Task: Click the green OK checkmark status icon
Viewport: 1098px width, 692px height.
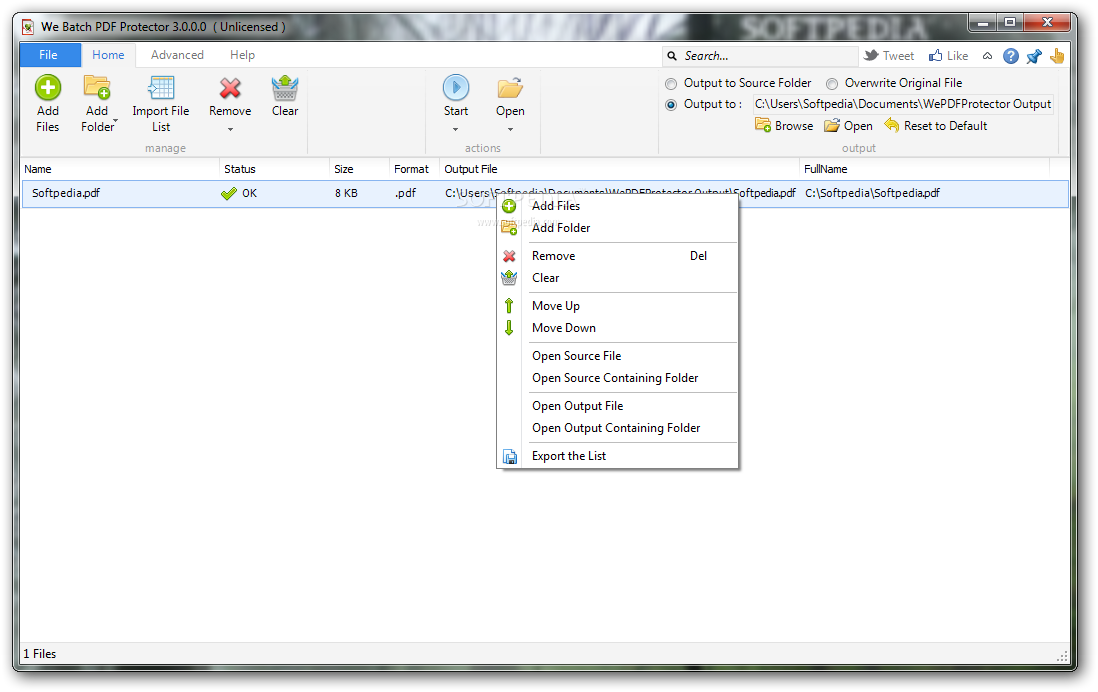Action: coord(228,193)
